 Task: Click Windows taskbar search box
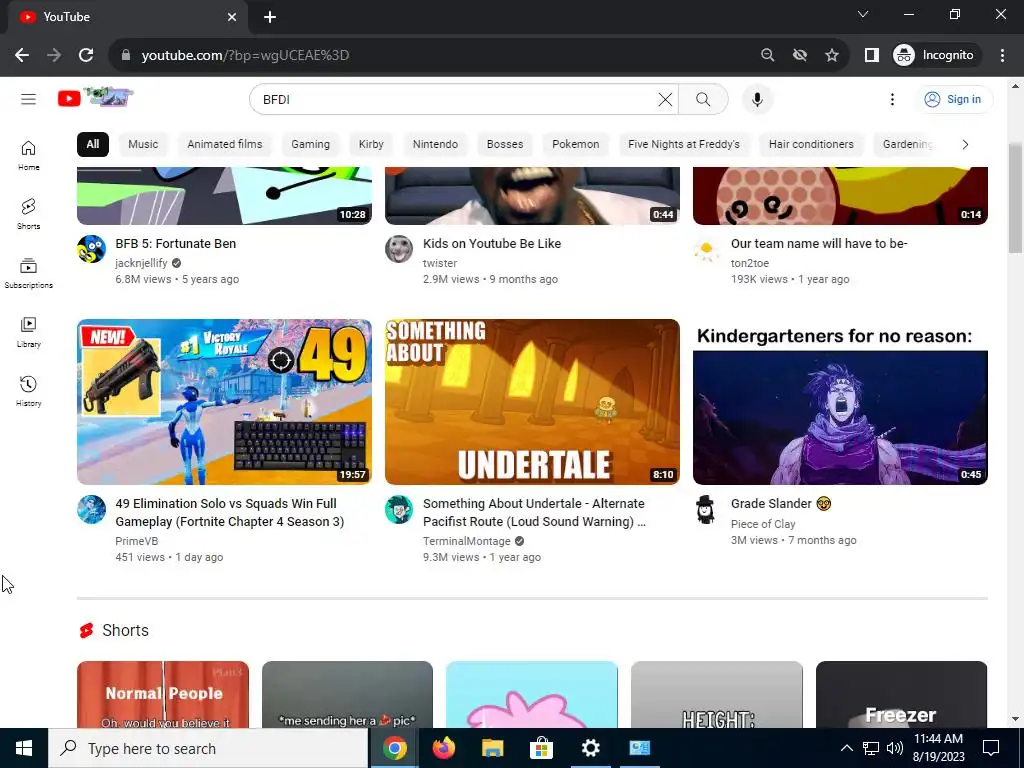point(208,748)
